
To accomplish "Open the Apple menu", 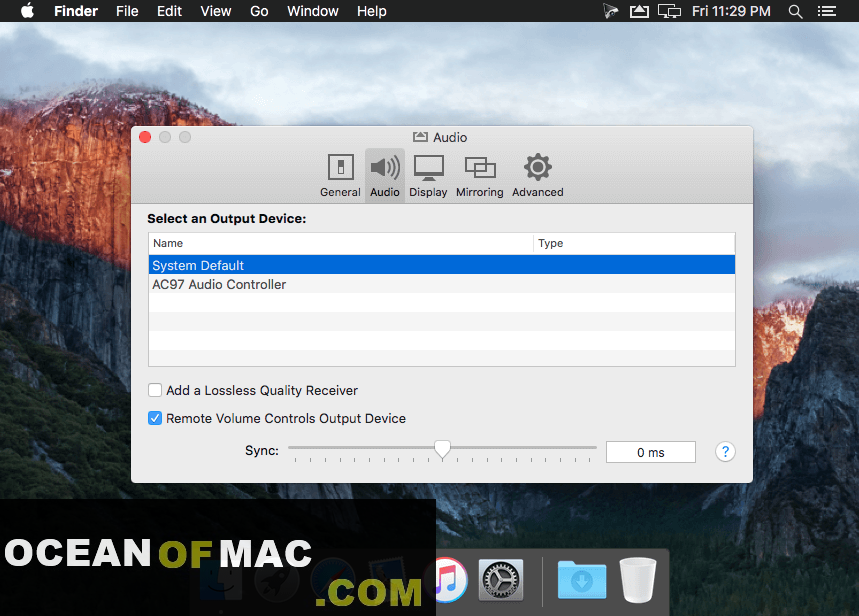I will click(x=27, y=11).
